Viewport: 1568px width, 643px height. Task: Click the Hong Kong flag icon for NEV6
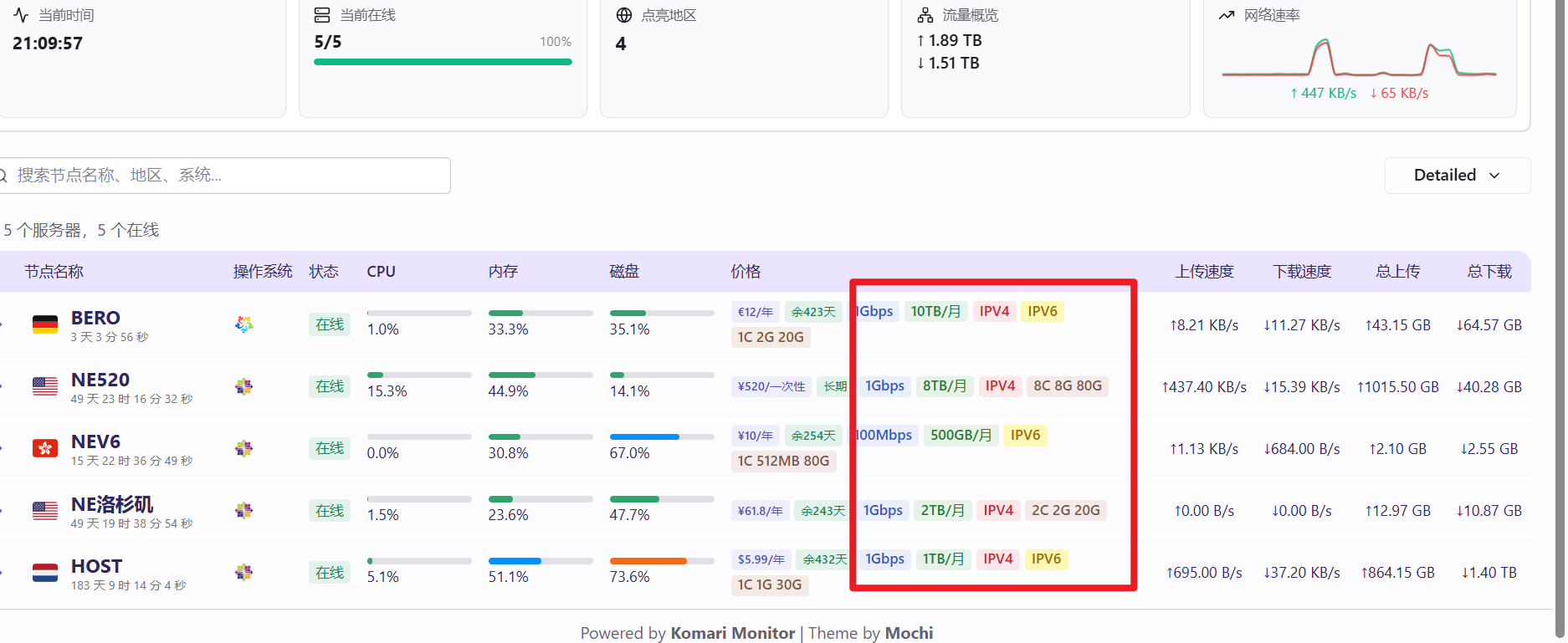click(45, 448)
